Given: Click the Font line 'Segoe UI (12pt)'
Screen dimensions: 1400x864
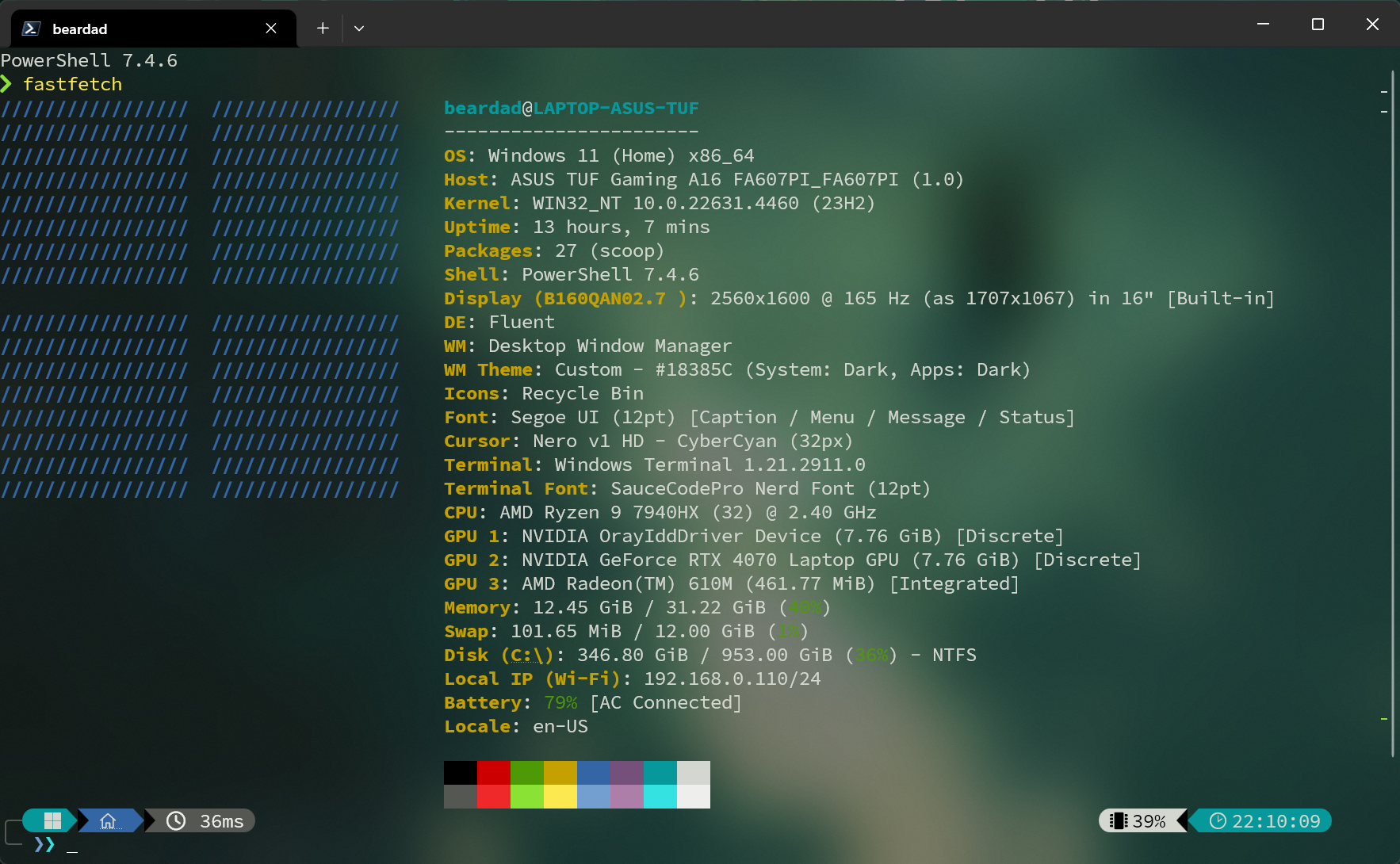Looking at the screenshot, I should 759,417.
